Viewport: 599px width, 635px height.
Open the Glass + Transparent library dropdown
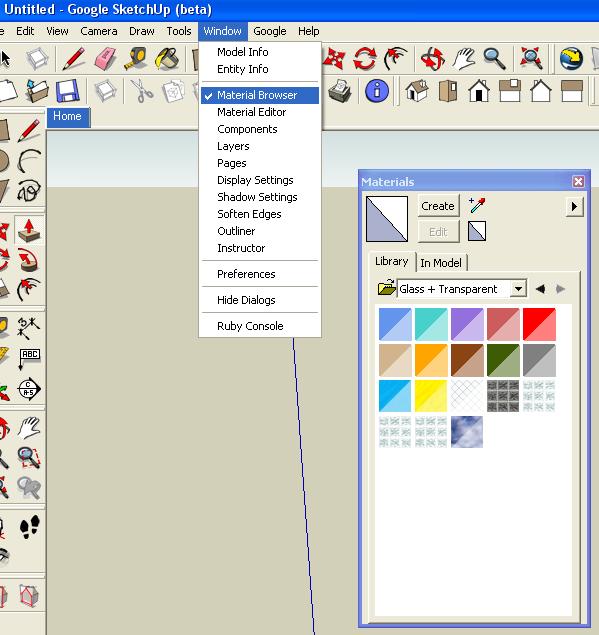[518, 289]
